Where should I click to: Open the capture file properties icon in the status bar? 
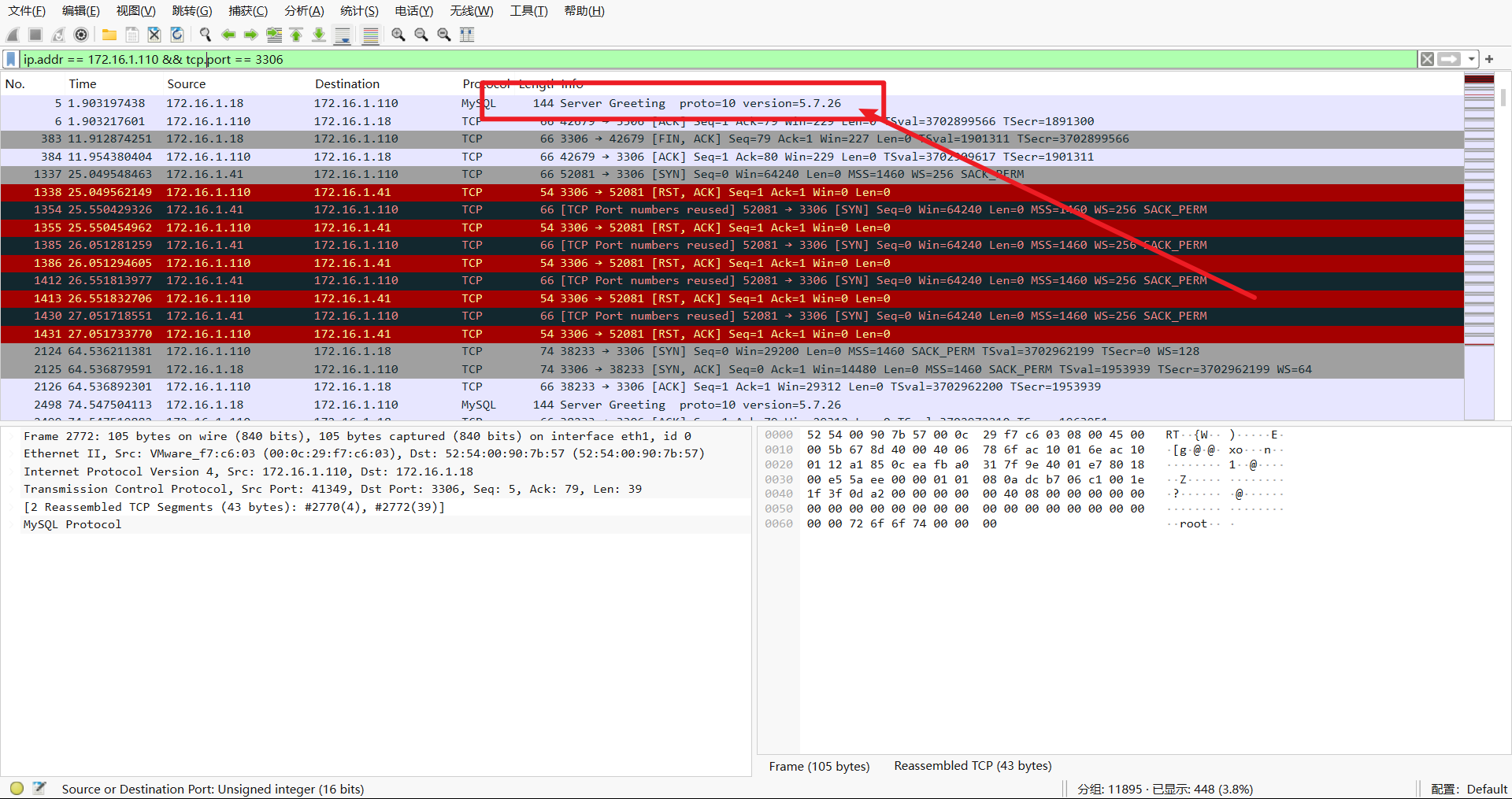click(x=40, y=788)
